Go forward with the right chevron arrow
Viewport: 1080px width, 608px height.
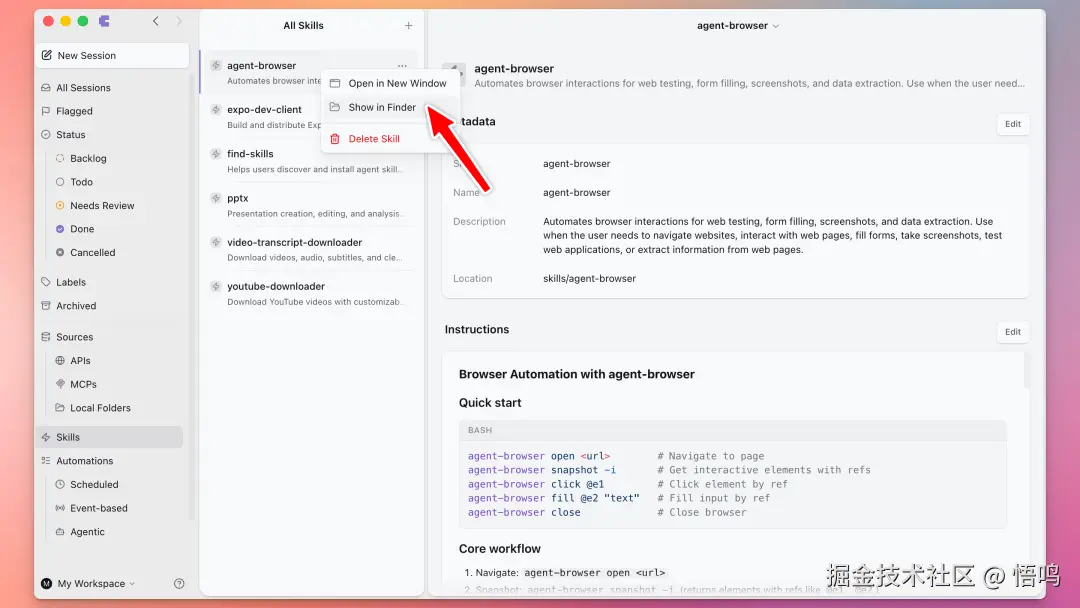click(x=179, y=21)
